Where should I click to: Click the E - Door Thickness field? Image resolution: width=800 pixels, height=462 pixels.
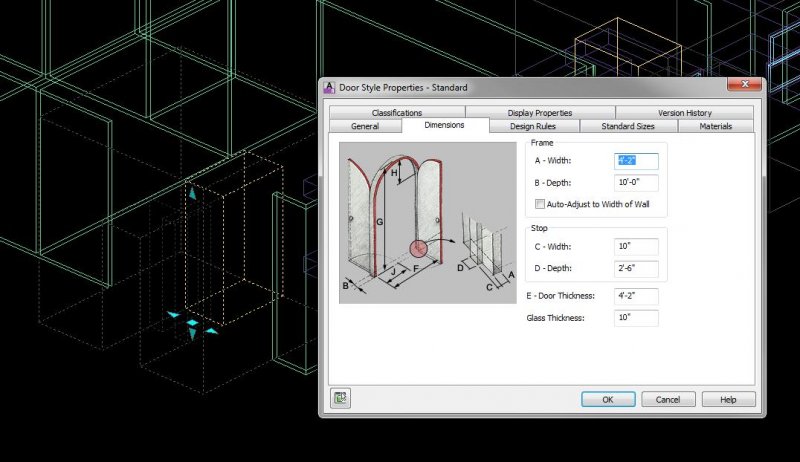point(636,296)
